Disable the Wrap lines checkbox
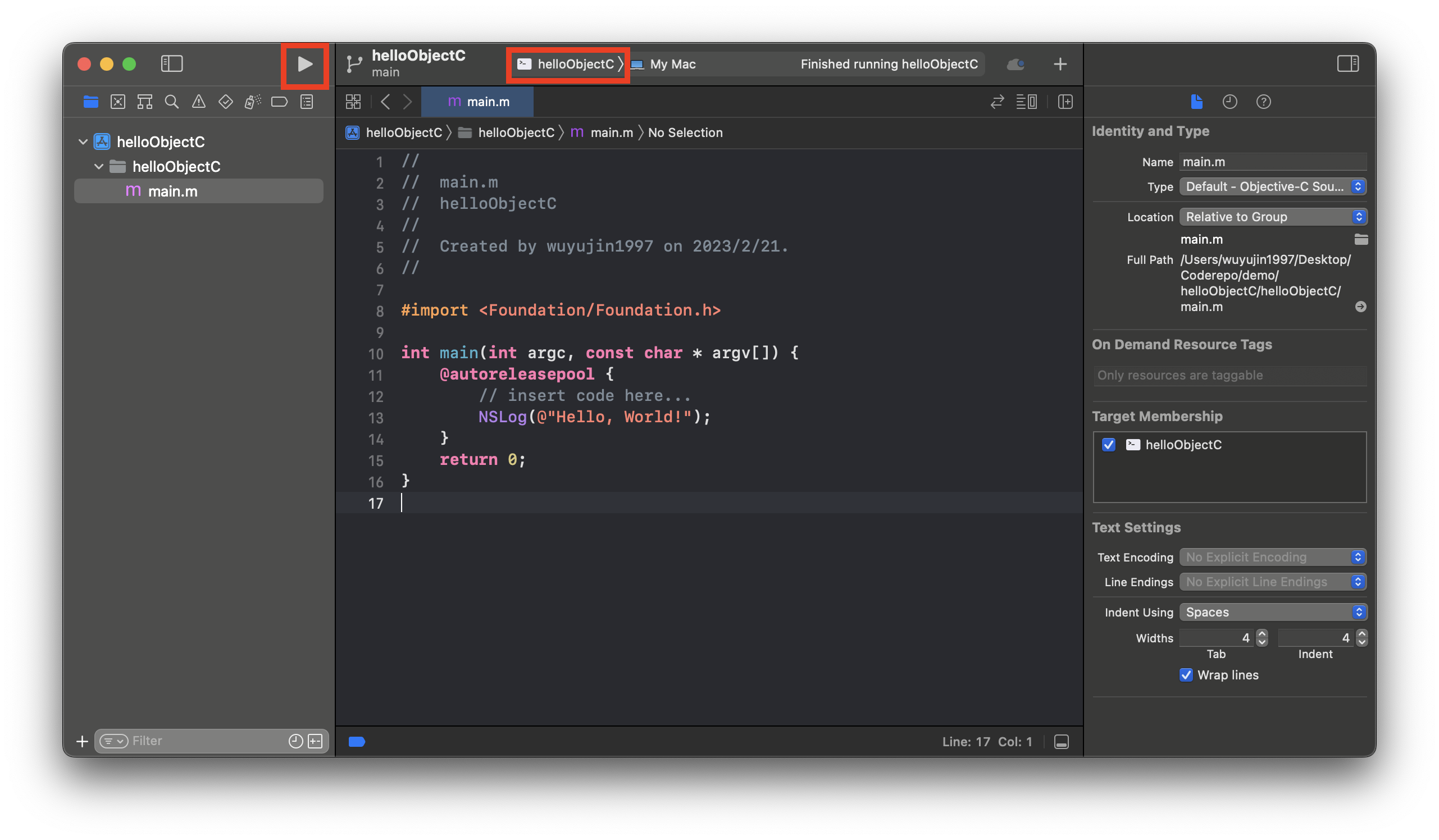 (1186, 675)
